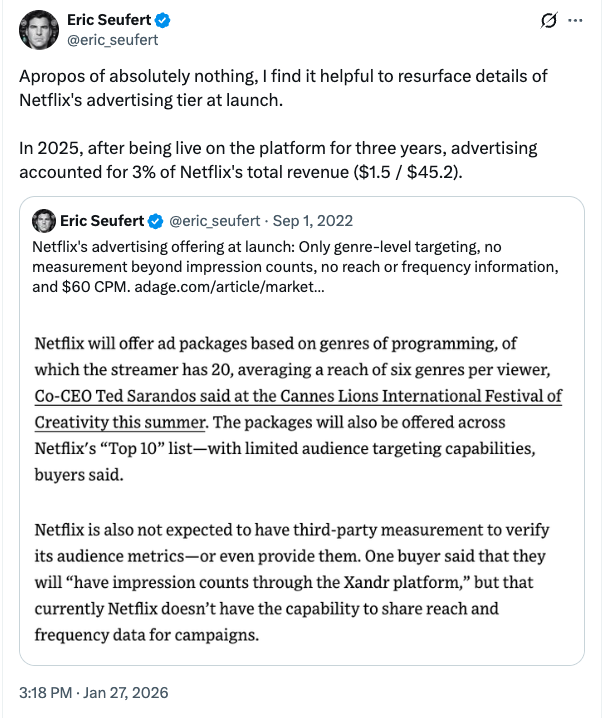
Task: Click the @eric_seufert handle in the quoted tweet
Action: [212, 220]
